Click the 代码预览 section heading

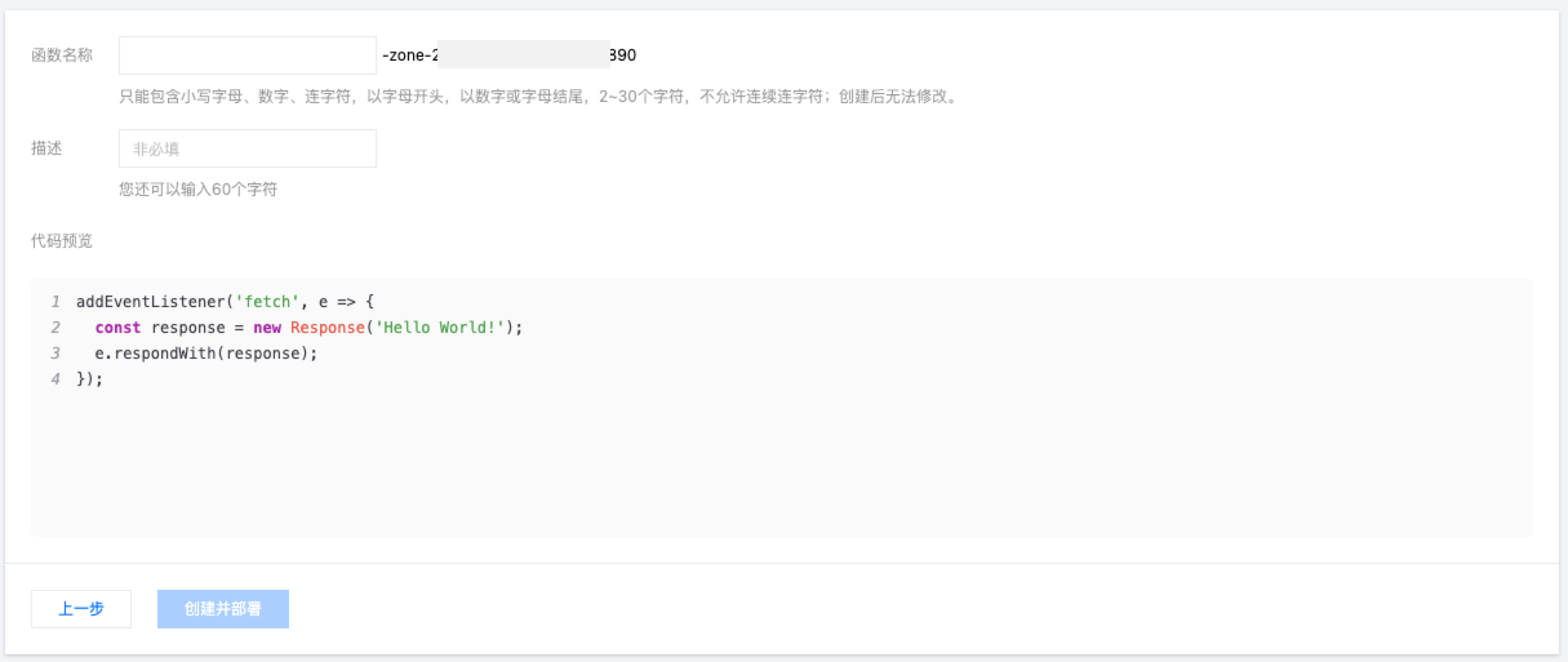click(62, 241)
